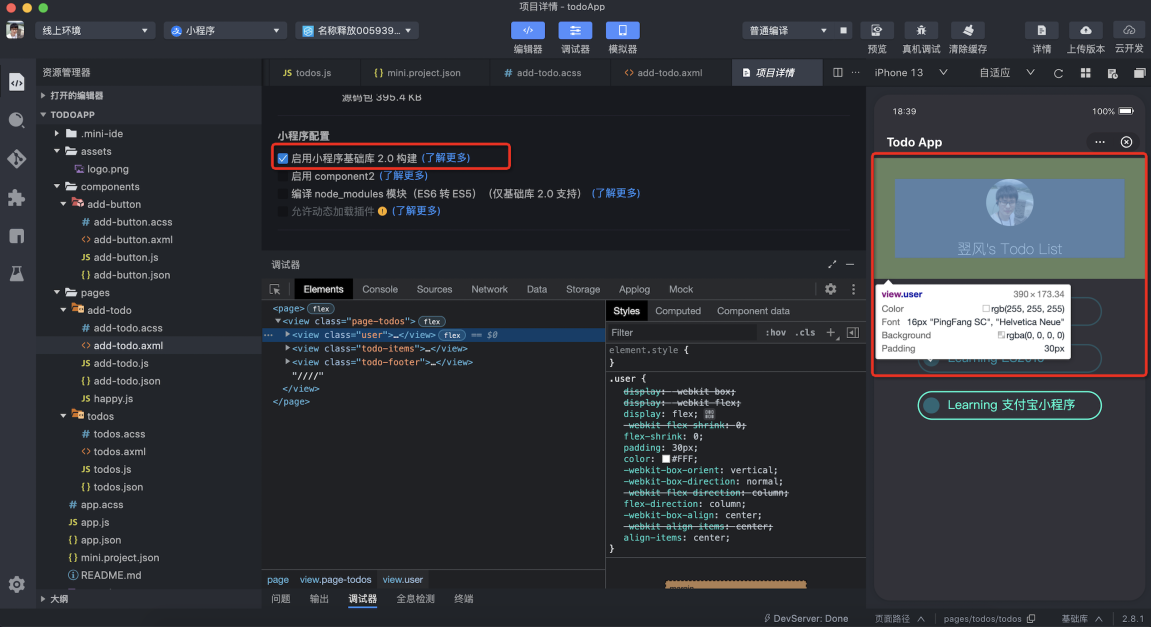Expand the 打开的编辑器 section
1151x627 pixels.
tap(43, 95)
